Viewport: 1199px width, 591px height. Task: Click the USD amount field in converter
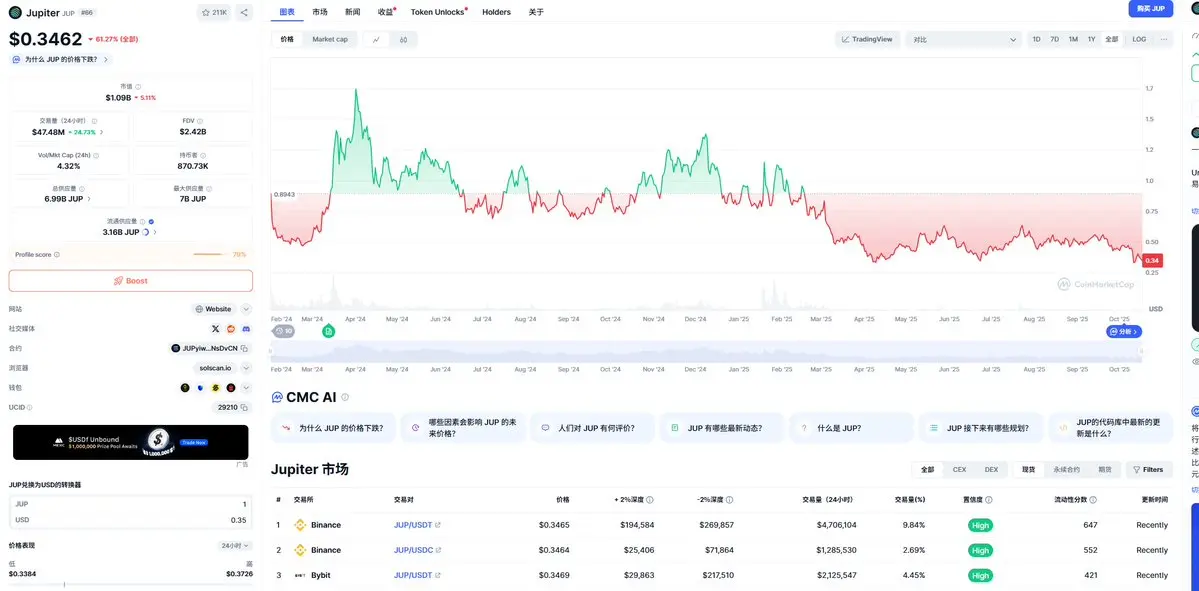pyautogui.click(x=131, y=520)
